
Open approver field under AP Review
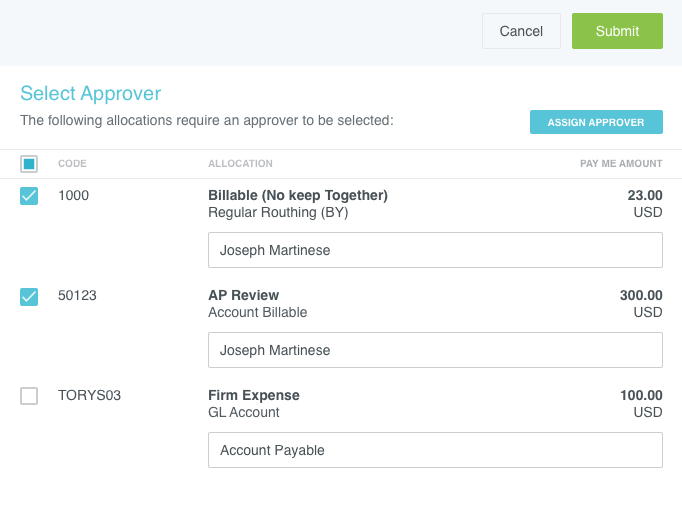pyautogui.click(x=435, y=350)
